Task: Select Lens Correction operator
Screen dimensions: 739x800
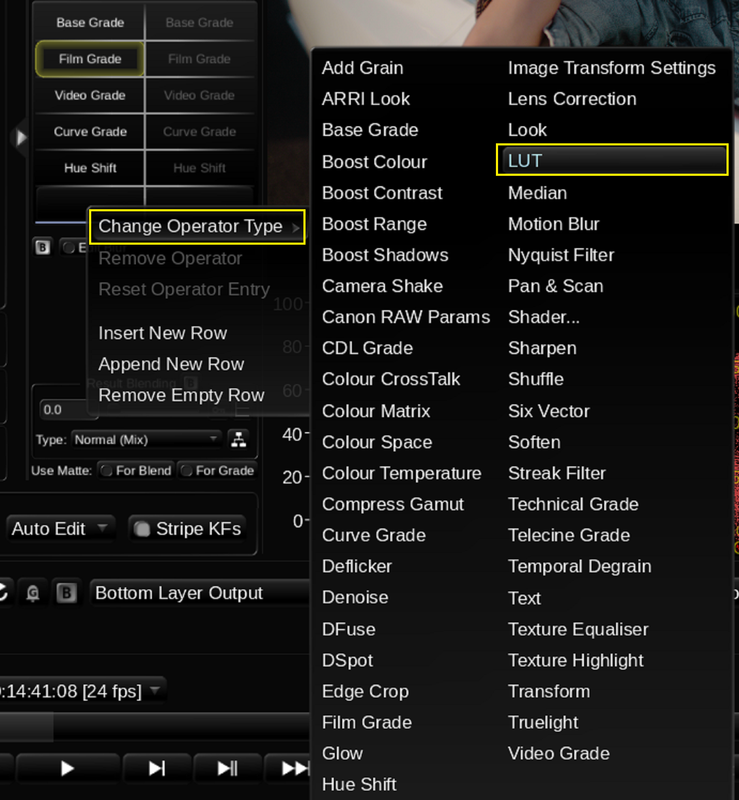Action: pos(572,99)
